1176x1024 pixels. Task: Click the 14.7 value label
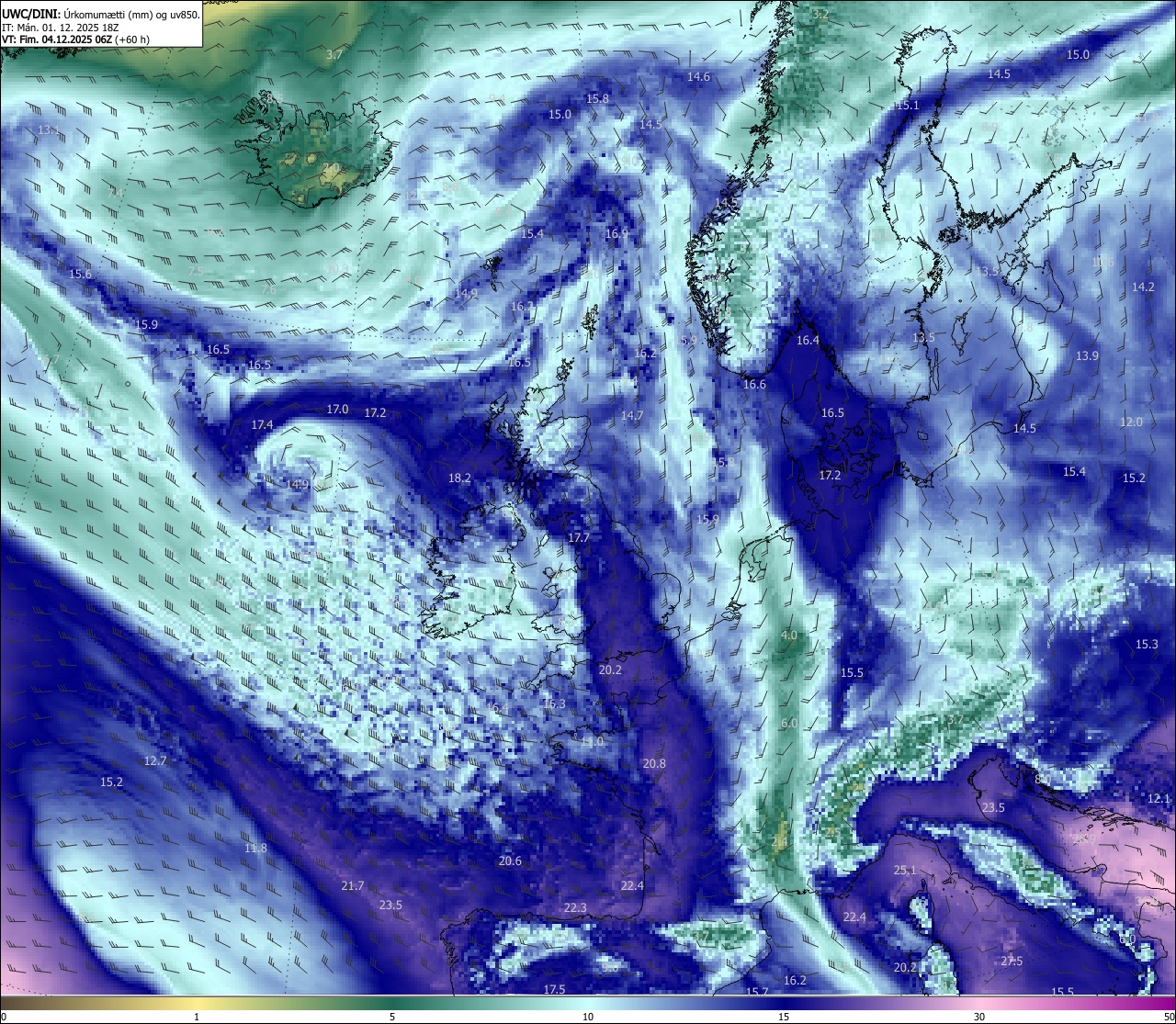pyautogui.click(x=632, y=415)
